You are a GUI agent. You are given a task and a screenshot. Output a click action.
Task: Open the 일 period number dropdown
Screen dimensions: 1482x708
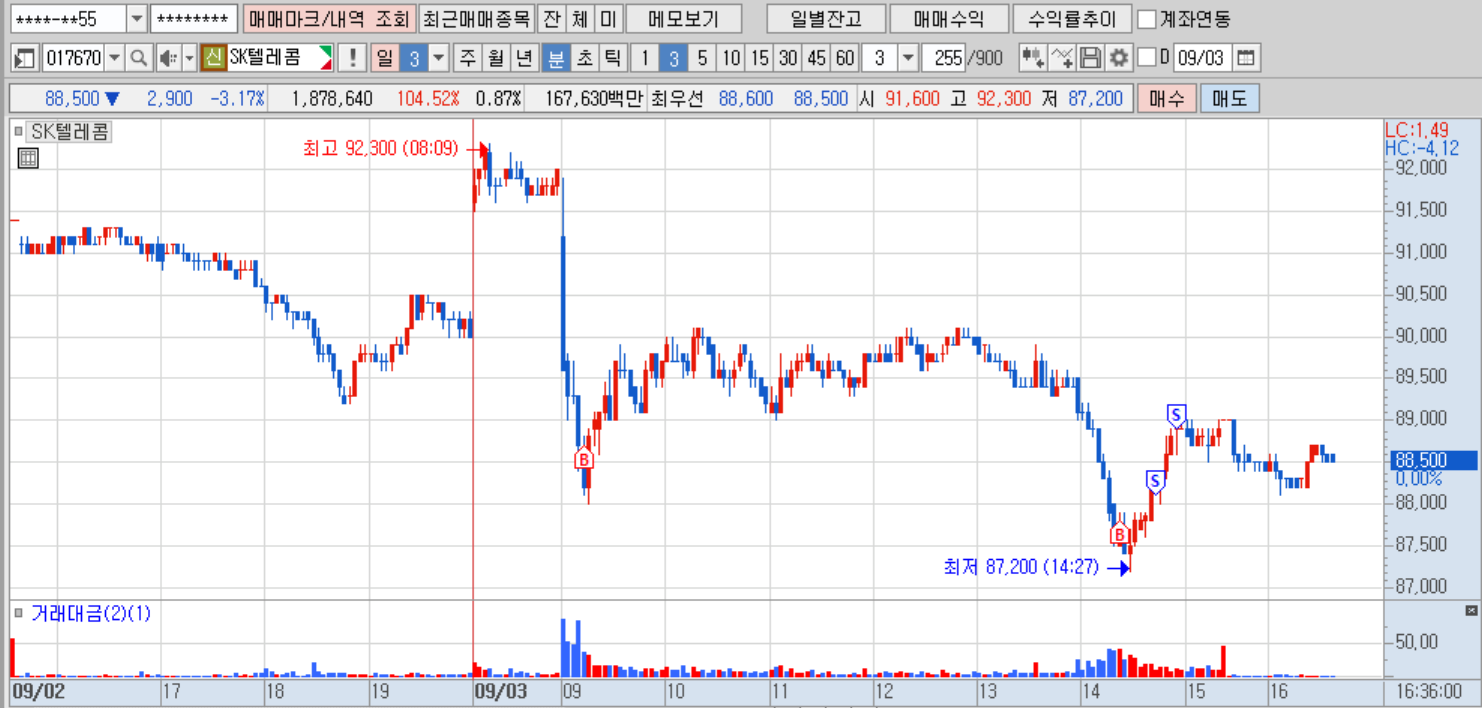pyautogui.click(x=438, y=58)
